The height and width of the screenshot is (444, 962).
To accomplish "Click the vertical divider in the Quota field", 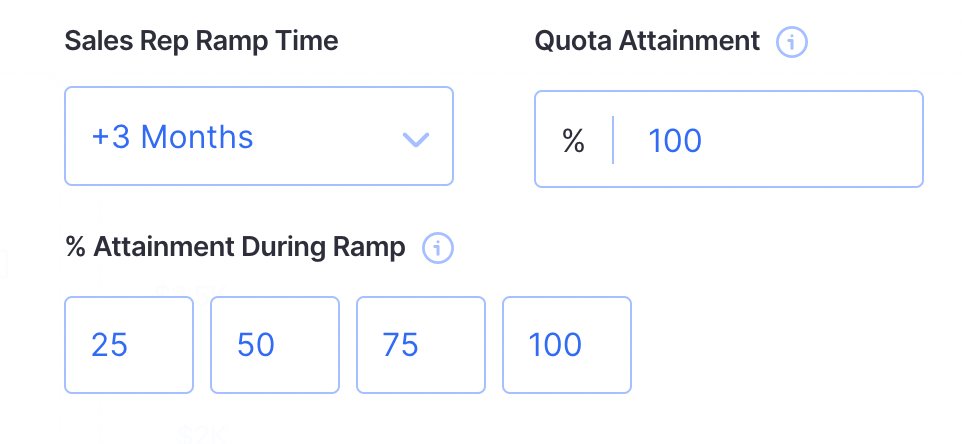I will point(613,140).
